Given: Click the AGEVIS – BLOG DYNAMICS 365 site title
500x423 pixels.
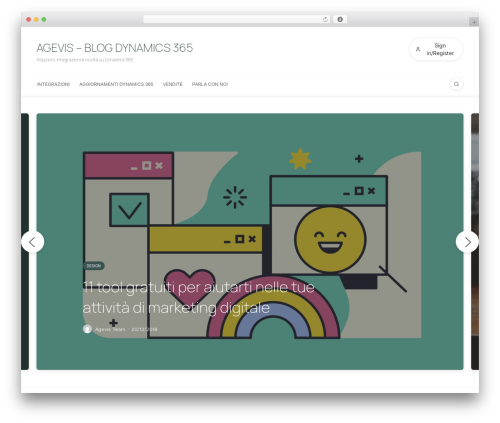Looking at the screenshot, I should point(115,48).
